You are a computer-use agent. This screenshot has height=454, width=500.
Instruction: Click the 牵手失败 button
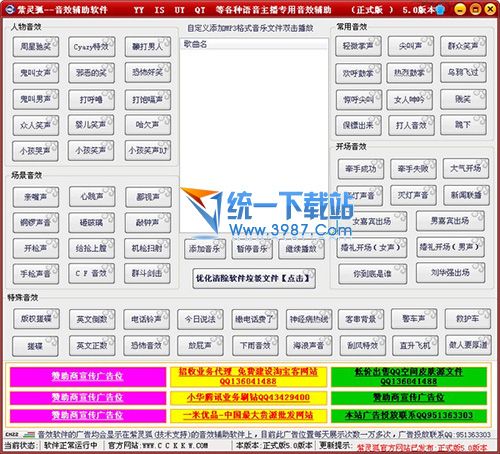point(413,169)
